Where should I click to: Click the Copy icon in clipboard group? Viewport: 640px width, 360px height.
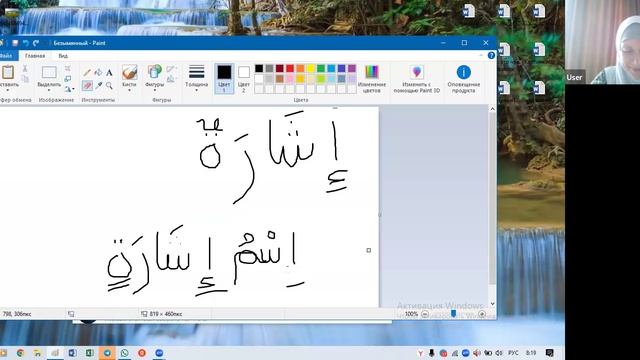point(25,79)
